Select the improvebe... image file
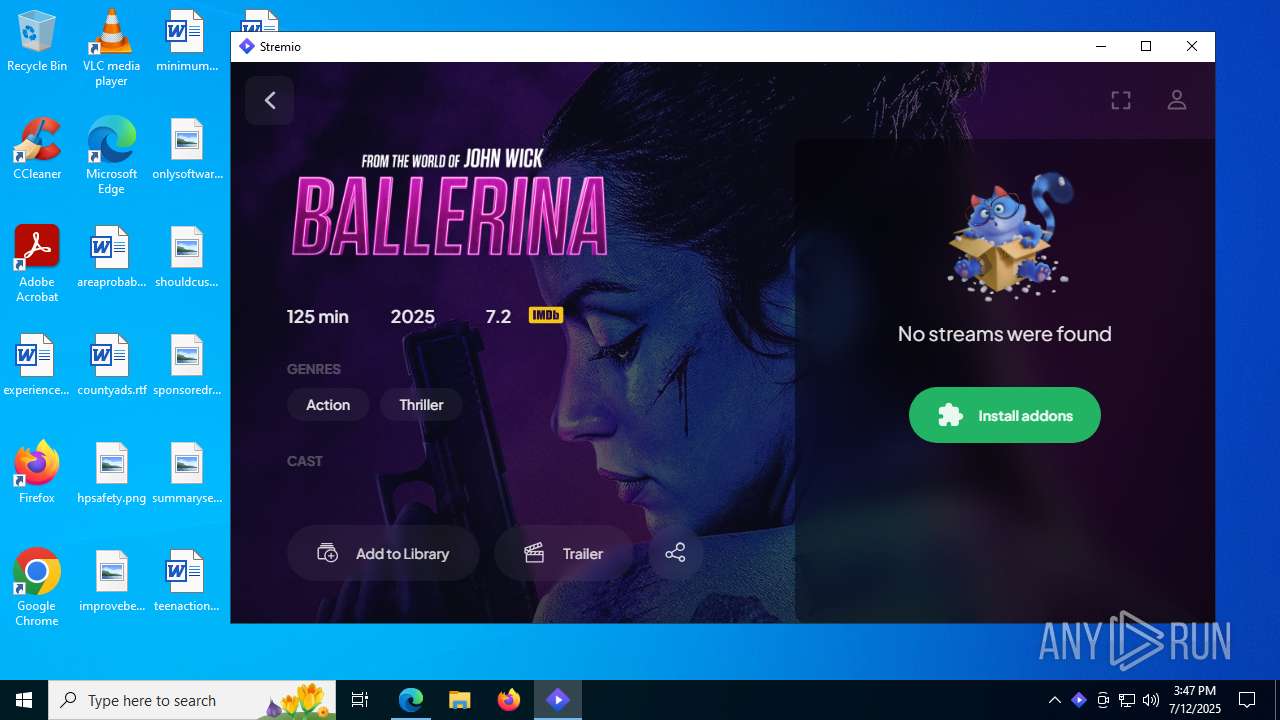The height and width of the screenshot is (720, 1280). 111,581
